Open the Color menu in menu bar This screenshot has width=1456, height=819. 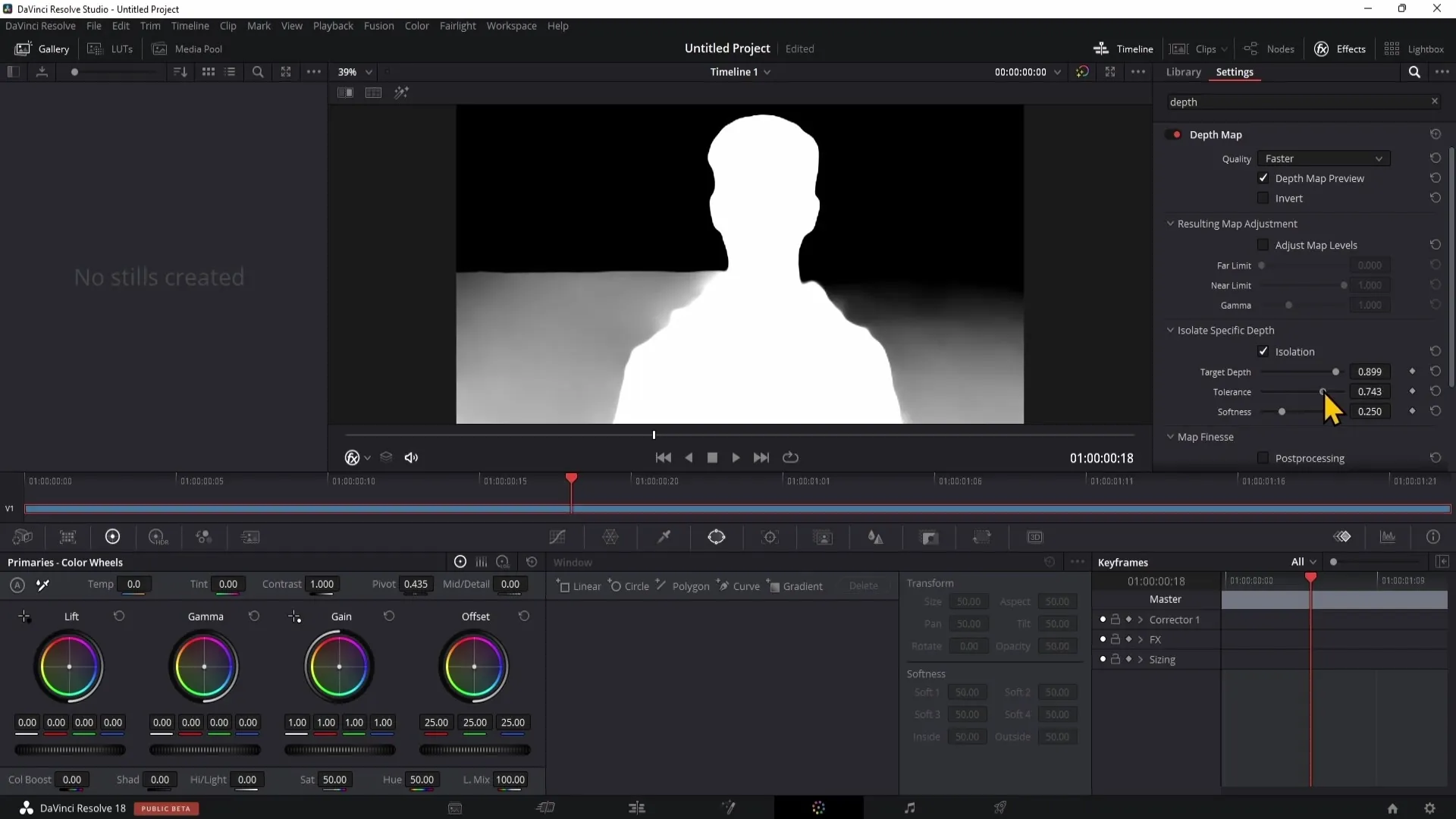pyautogui.click(x=417, y=26)
